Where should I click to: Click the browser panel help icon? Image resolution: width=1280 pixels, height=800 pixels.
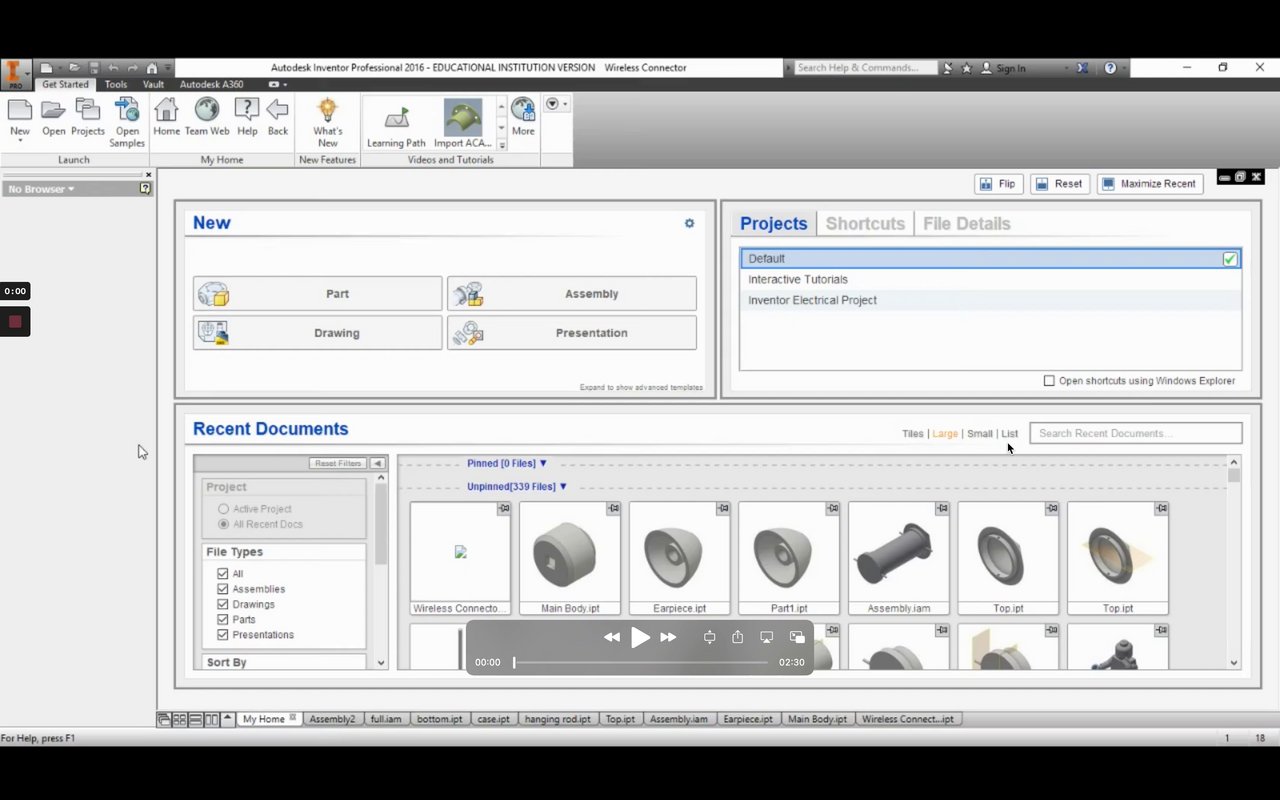[145, 188]
